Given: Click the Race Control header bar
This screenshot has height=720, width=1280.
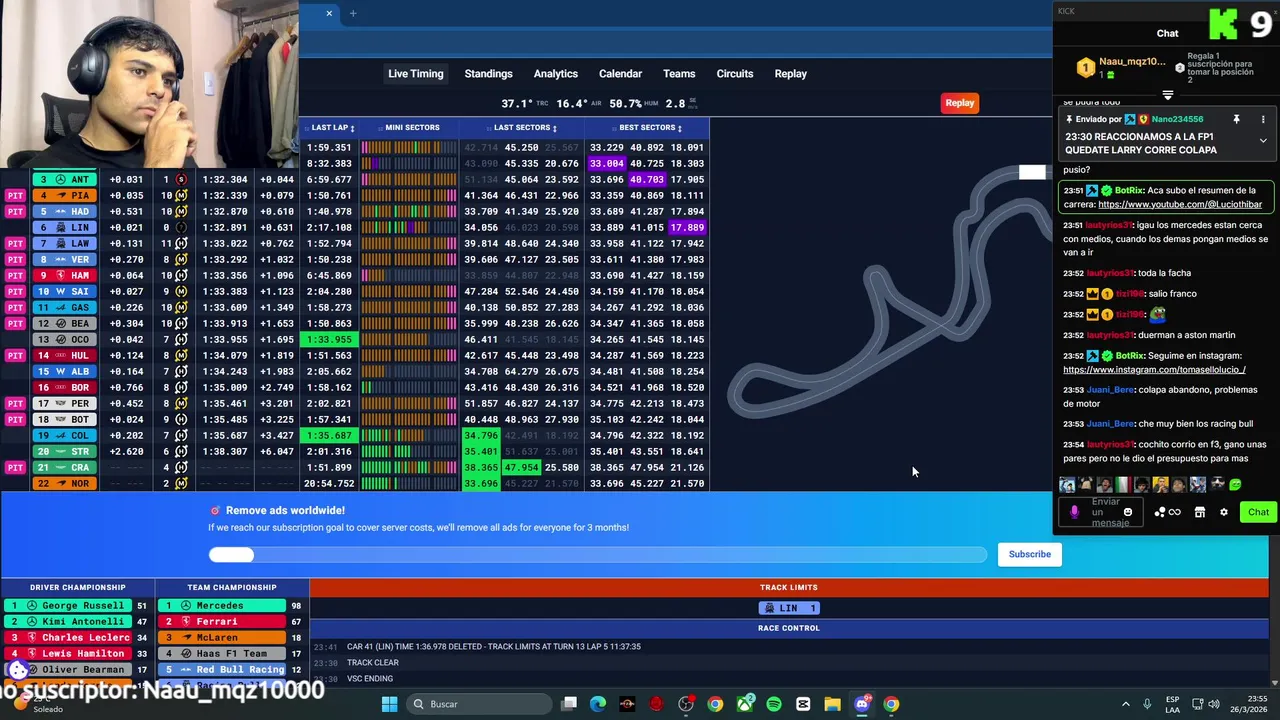Looking at the screenshot, I should point(789,628).
